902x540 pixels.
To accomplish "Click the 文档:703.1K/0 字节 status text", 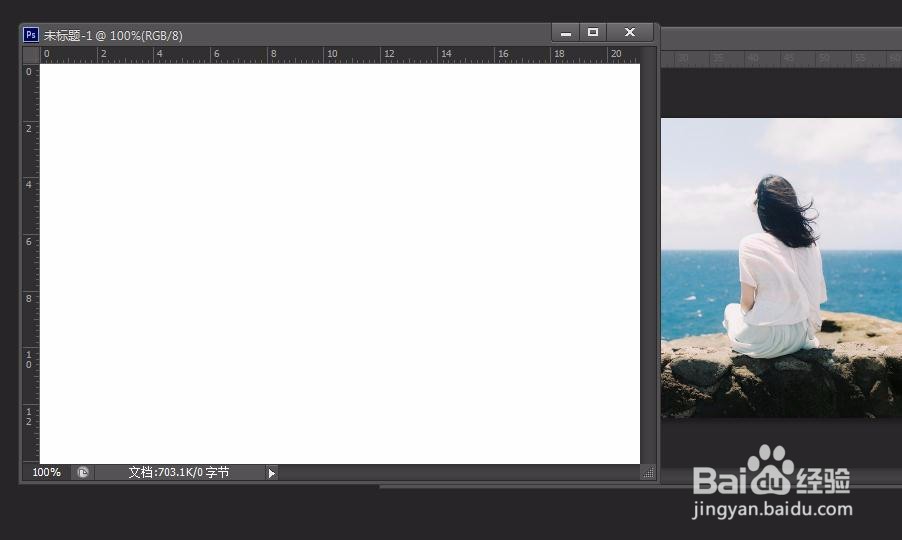I will click(179, 472).
